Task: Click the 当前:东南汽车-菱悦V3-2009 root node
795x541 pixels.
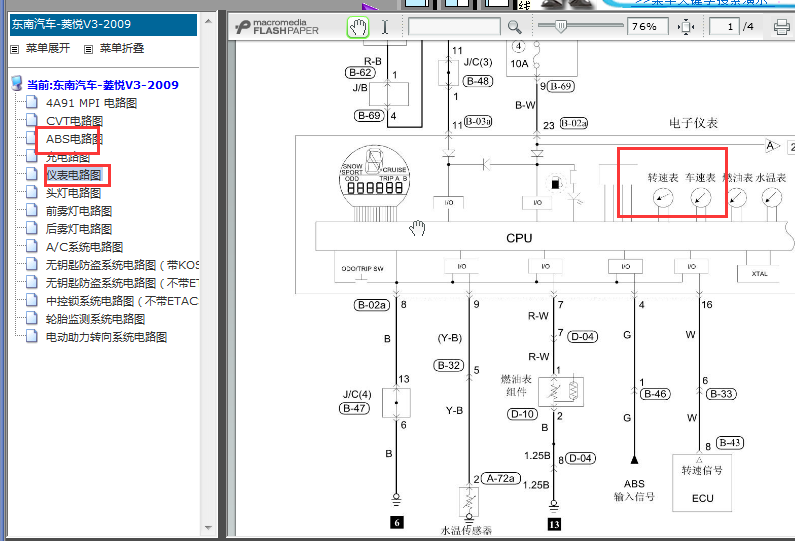Action: tap(102, 85)
